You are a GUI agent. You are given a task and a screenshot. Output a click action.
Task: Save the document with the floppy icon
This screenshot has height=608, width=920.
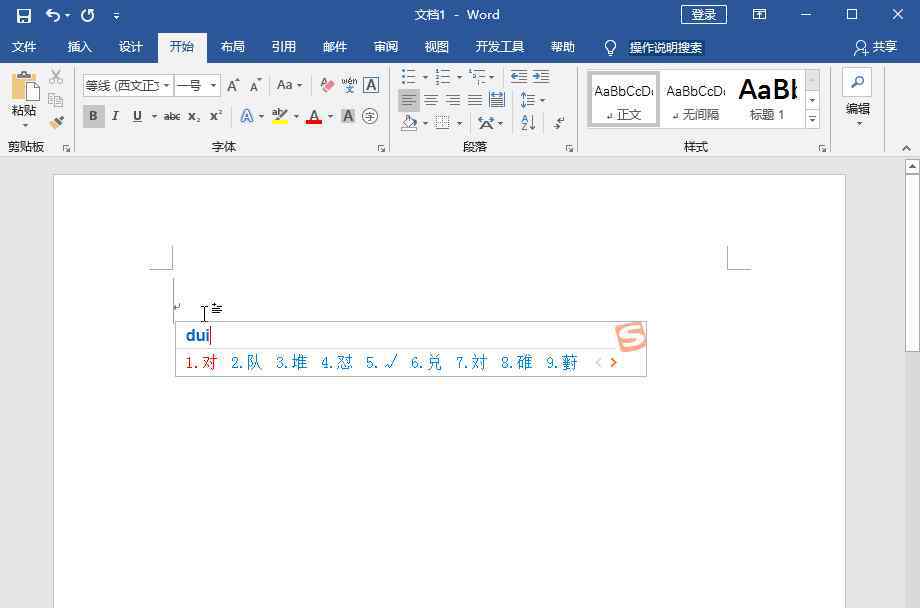point(23,15)
